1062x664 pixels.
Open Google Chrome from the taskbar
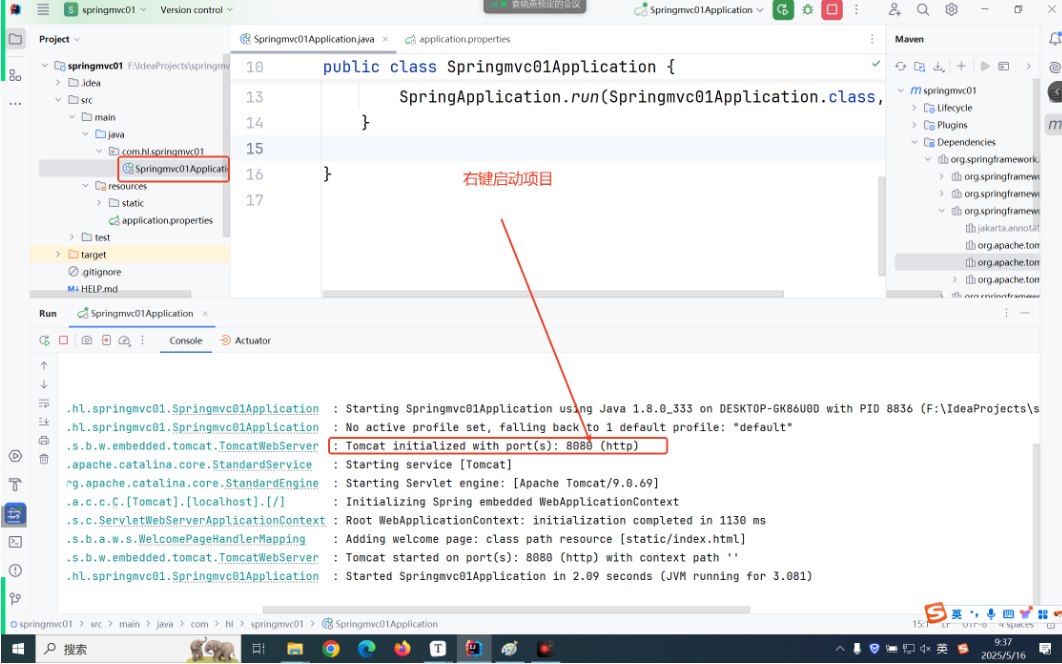(331, 649)
